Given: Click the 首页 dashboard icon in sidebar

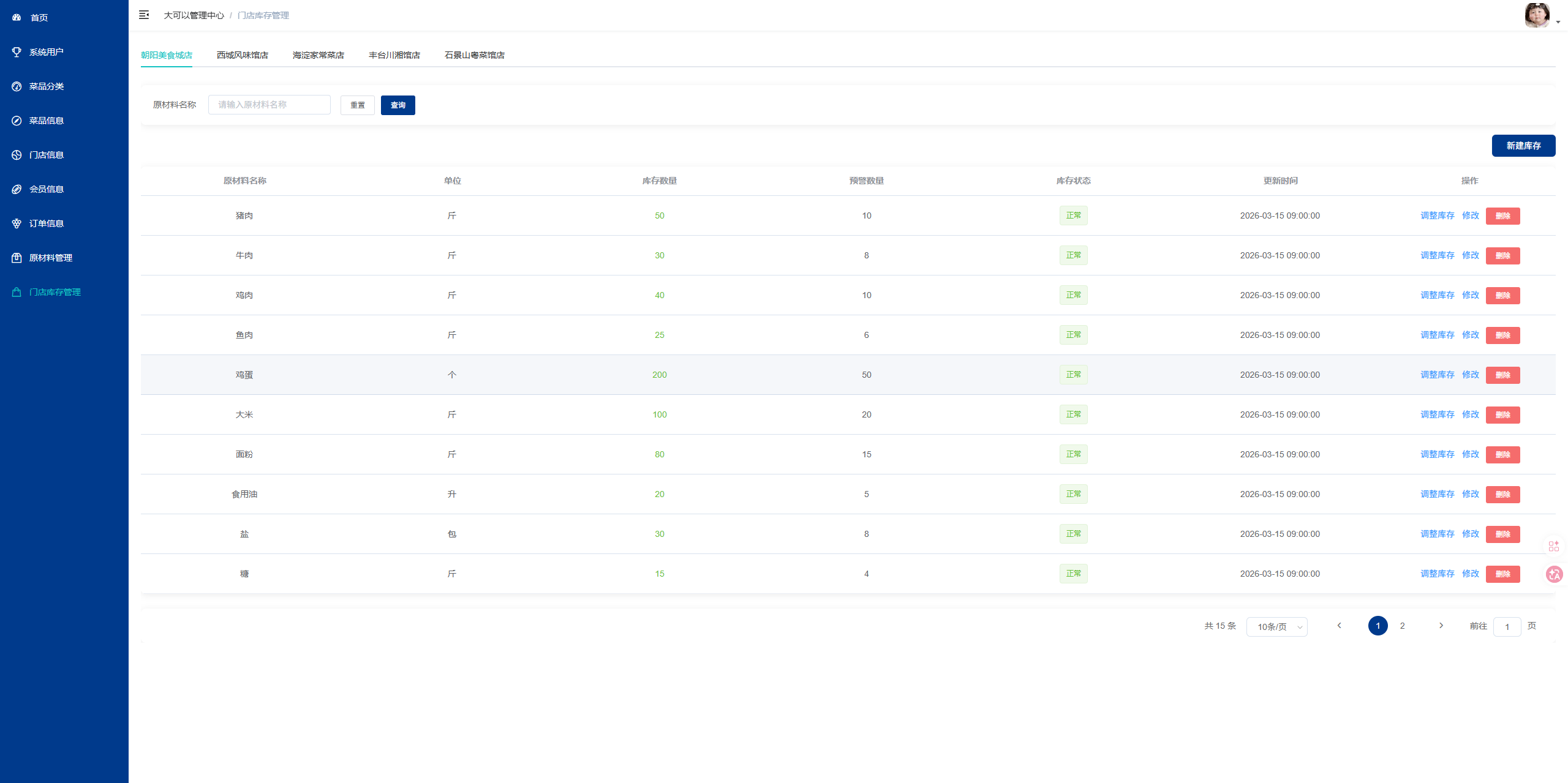Looking at the screenshot, I should (17, 18).
